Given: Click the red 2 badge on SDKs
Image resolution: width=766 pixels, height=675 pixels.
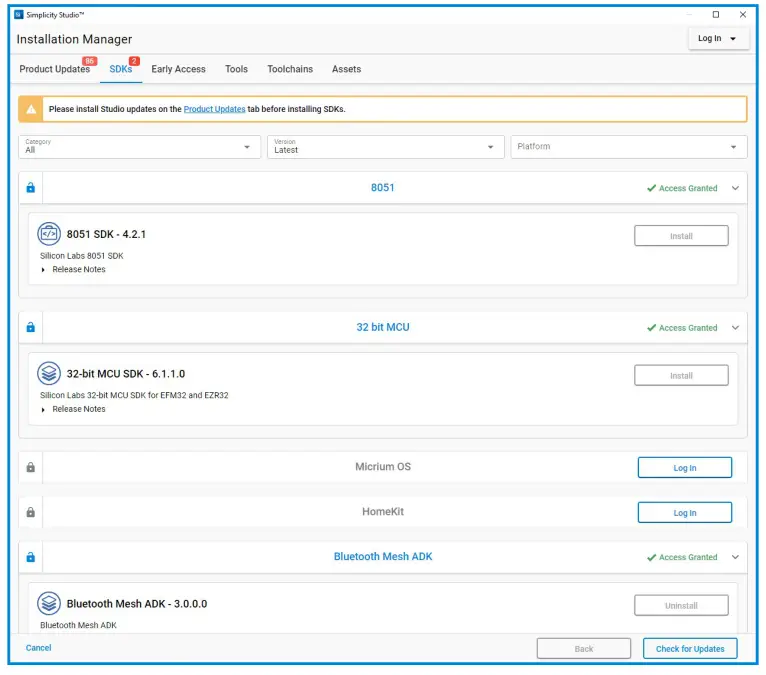Looking at the screenshot, I should (134, 61).
